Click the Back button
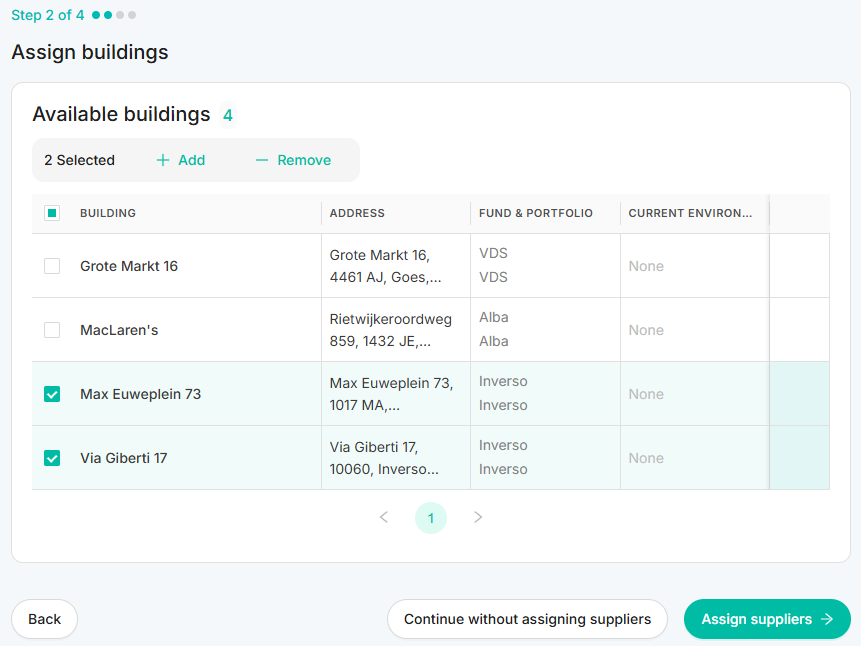The image size is (861, 646). pyautogui.click(x=44, y=619)
